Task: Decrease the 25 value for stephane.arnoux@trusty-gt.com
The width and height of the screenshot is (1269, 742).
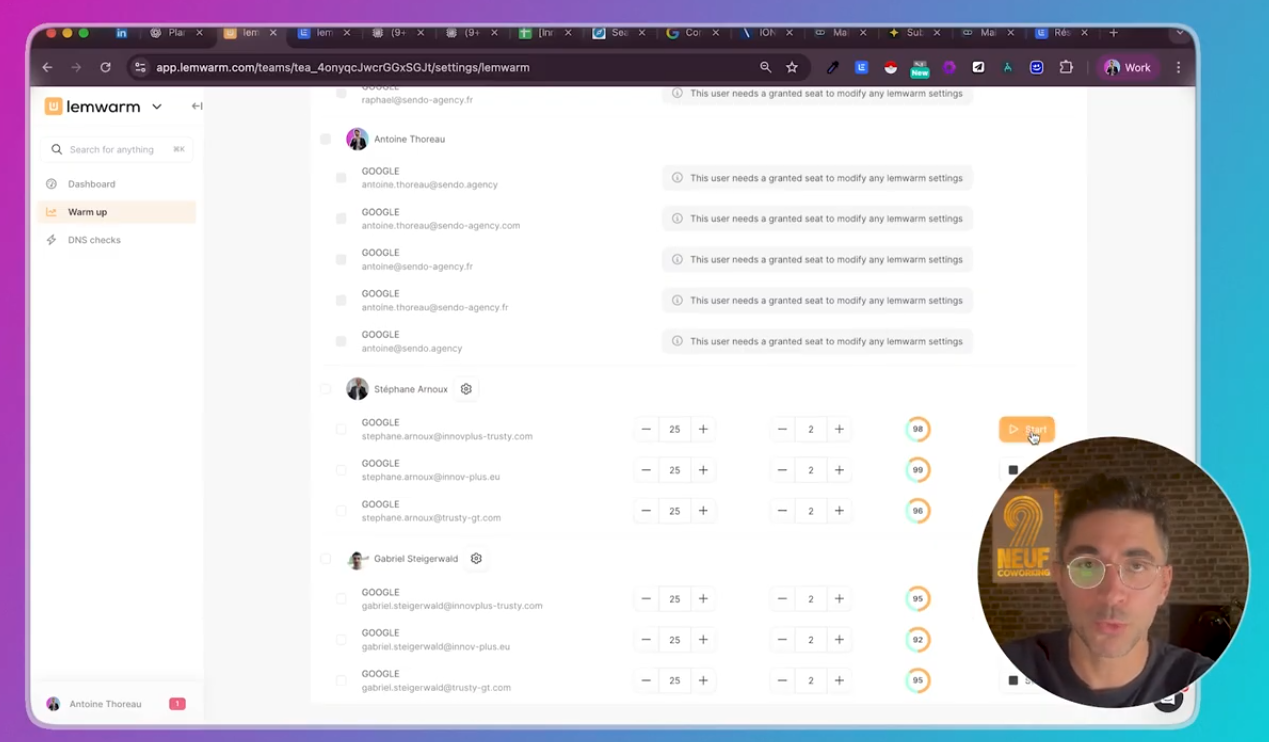Action: (x=646, y=511)
